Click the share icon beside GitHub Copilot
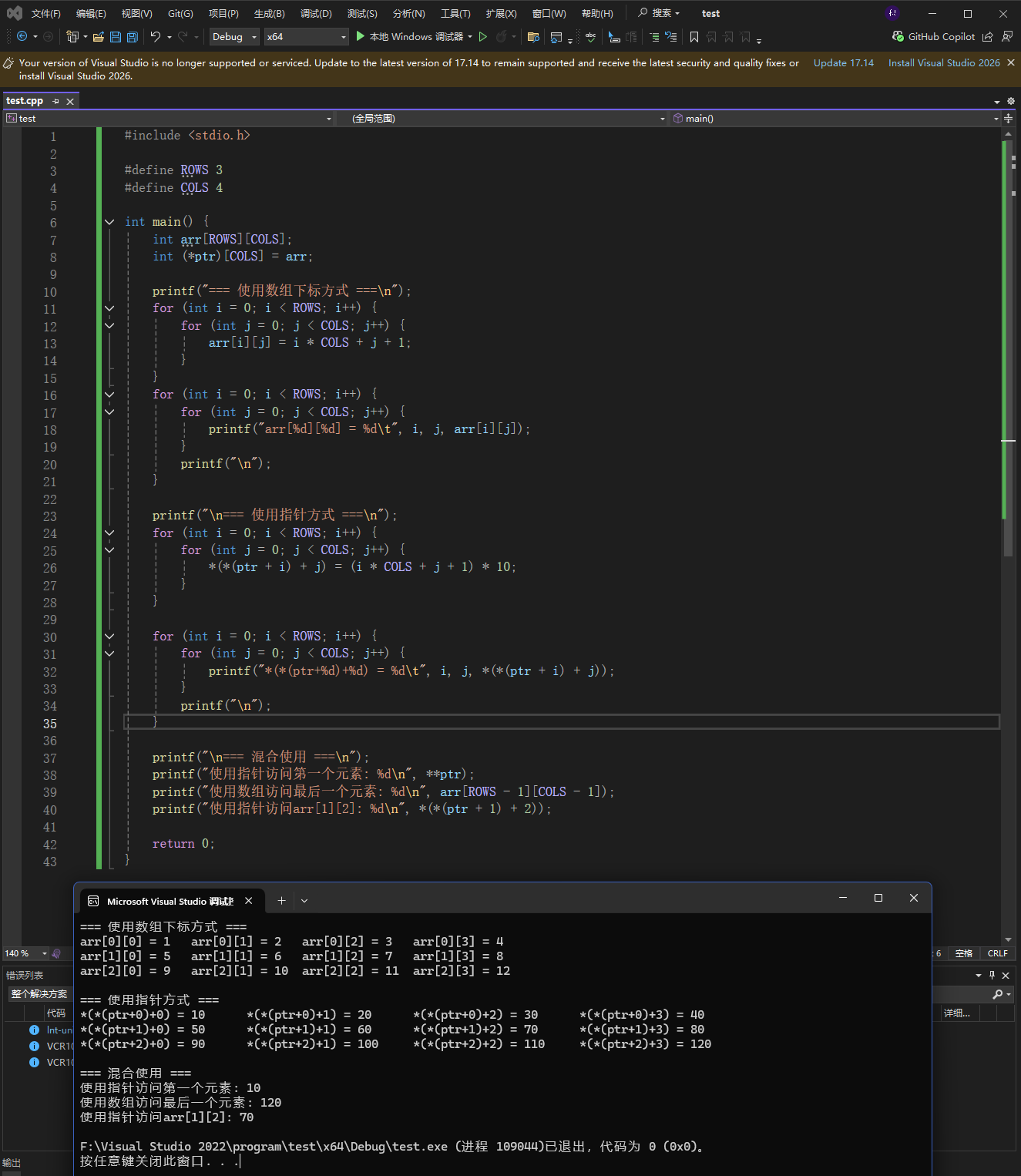The width and height of the screenshot is (1021, 1176). click(988, 36)
